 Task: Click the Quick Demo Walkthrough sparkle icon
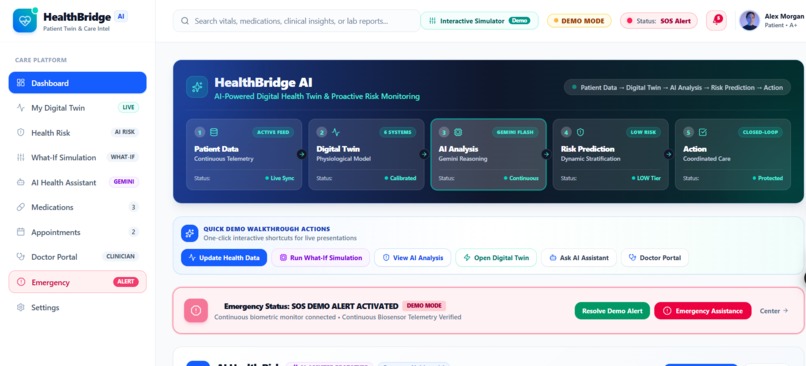tap(190, 233)
